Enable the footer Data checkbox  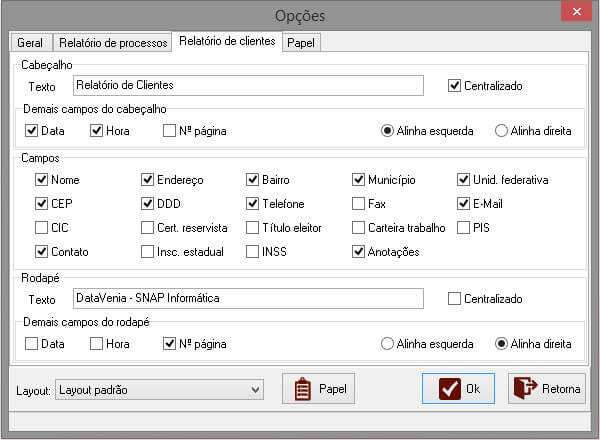click(x=32, y=344)
